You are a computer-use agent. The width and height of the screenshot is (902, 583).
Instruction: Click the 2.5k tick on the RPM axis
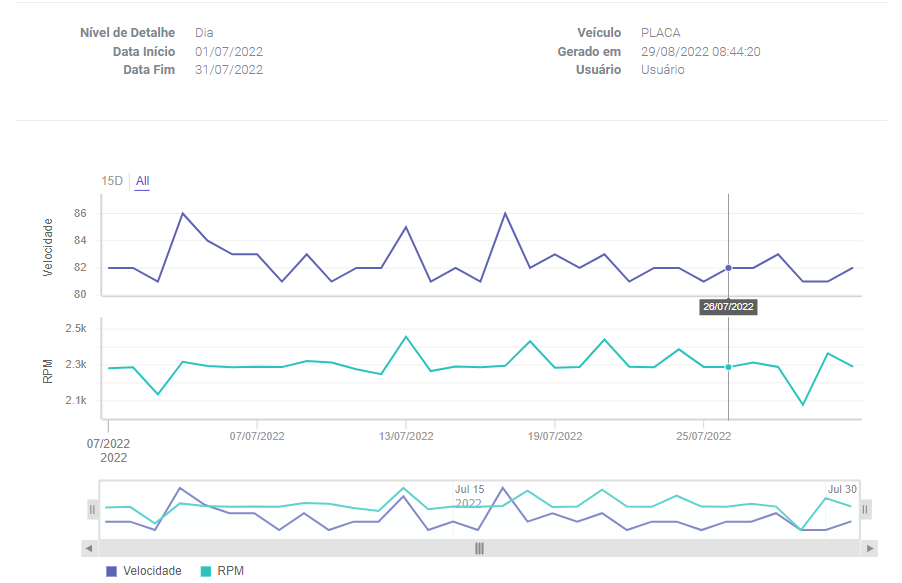pyautogui.click(x=76, y=329)
